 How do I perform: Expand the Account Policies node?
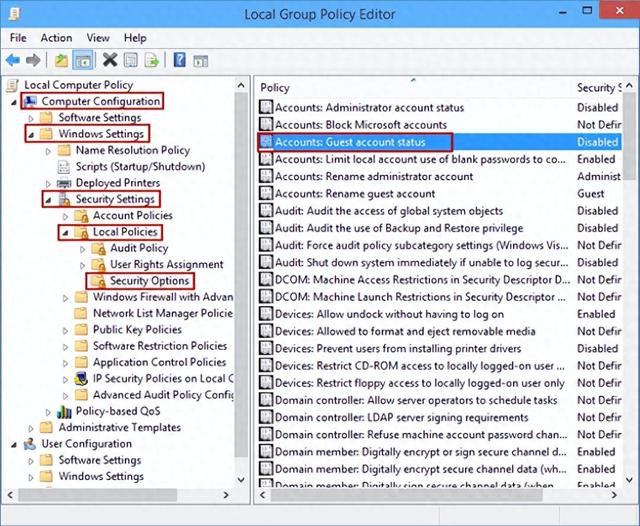65,216
